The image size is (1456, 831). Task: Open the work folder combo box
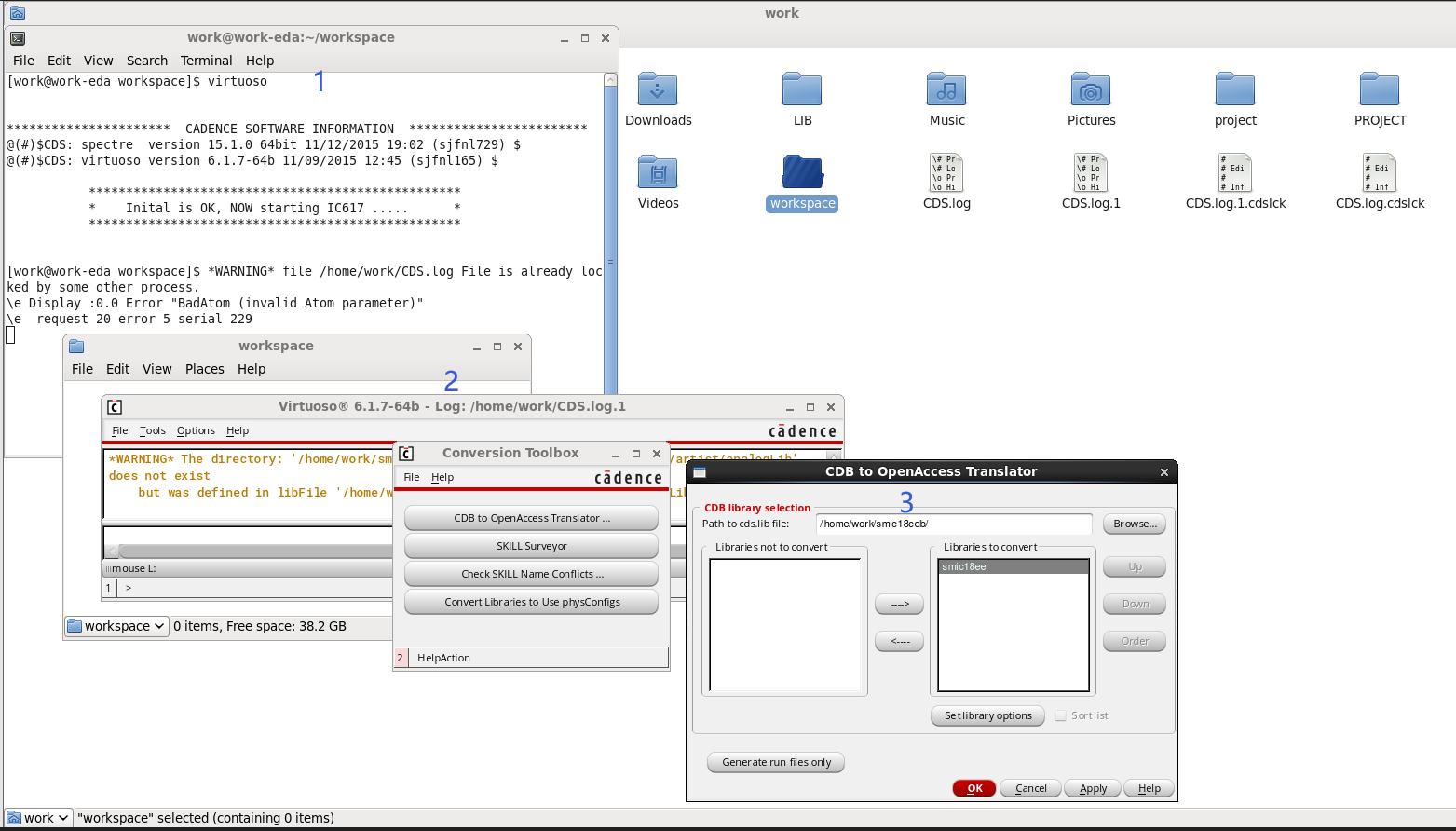(37, 817)
